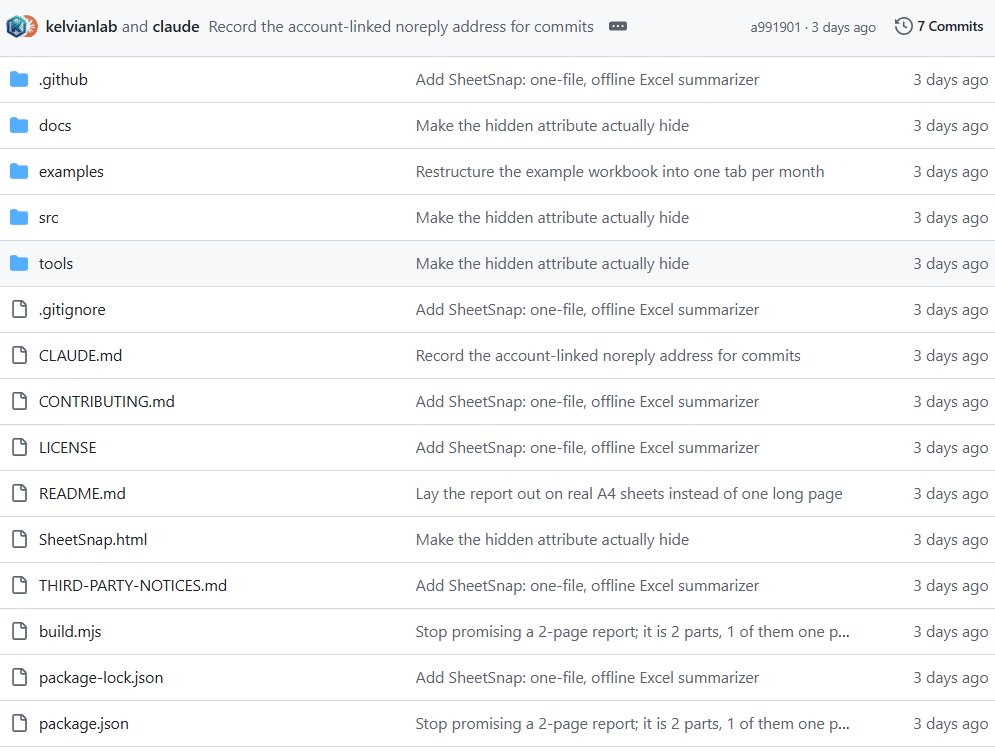Click the docs folder icon
The width and height of the screenshot is (995, 753).
point(19,126)
